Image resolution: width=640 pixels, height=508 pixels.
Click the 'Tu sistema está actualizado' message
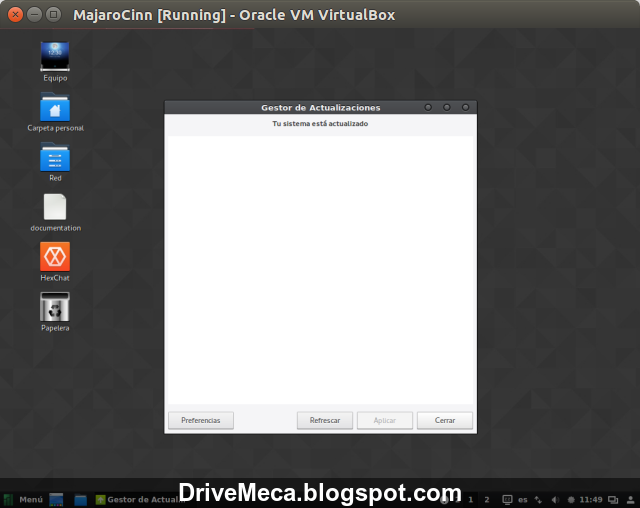tap(320, 124)
